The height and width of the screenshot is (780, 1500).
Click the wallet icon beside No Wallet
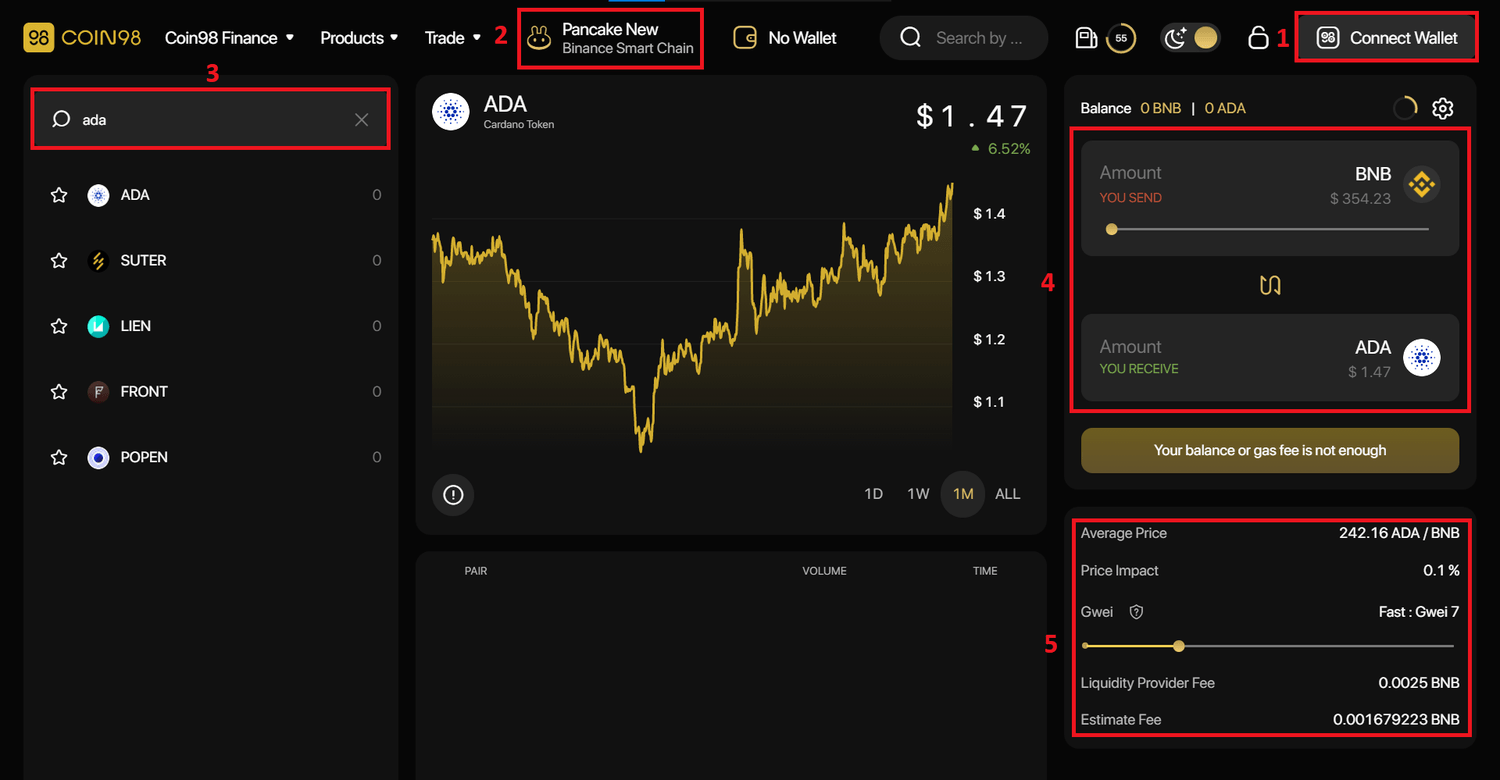(745, 38)
